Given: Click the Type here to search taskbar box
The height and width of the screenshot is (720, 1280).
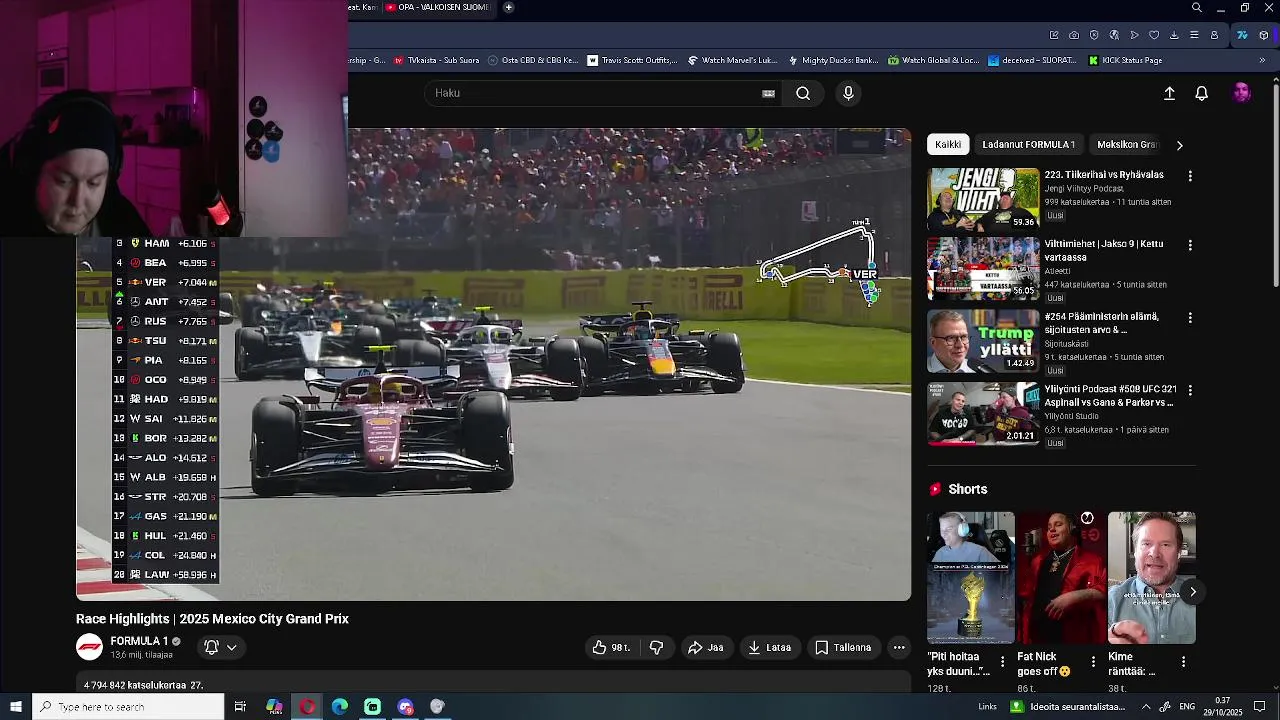Looking at the screenshot, I should [x=128, y=707].
